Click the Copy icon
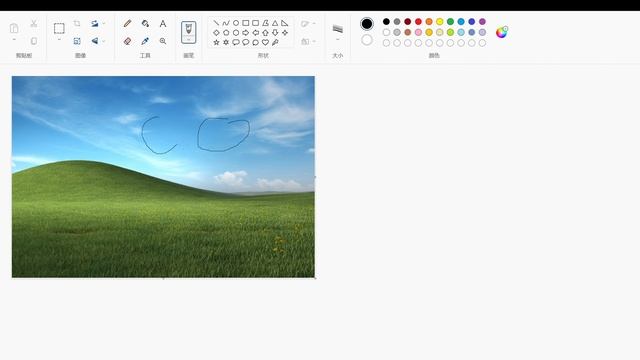640x360 pixels. pyautogui.click(x=34, y=41)
